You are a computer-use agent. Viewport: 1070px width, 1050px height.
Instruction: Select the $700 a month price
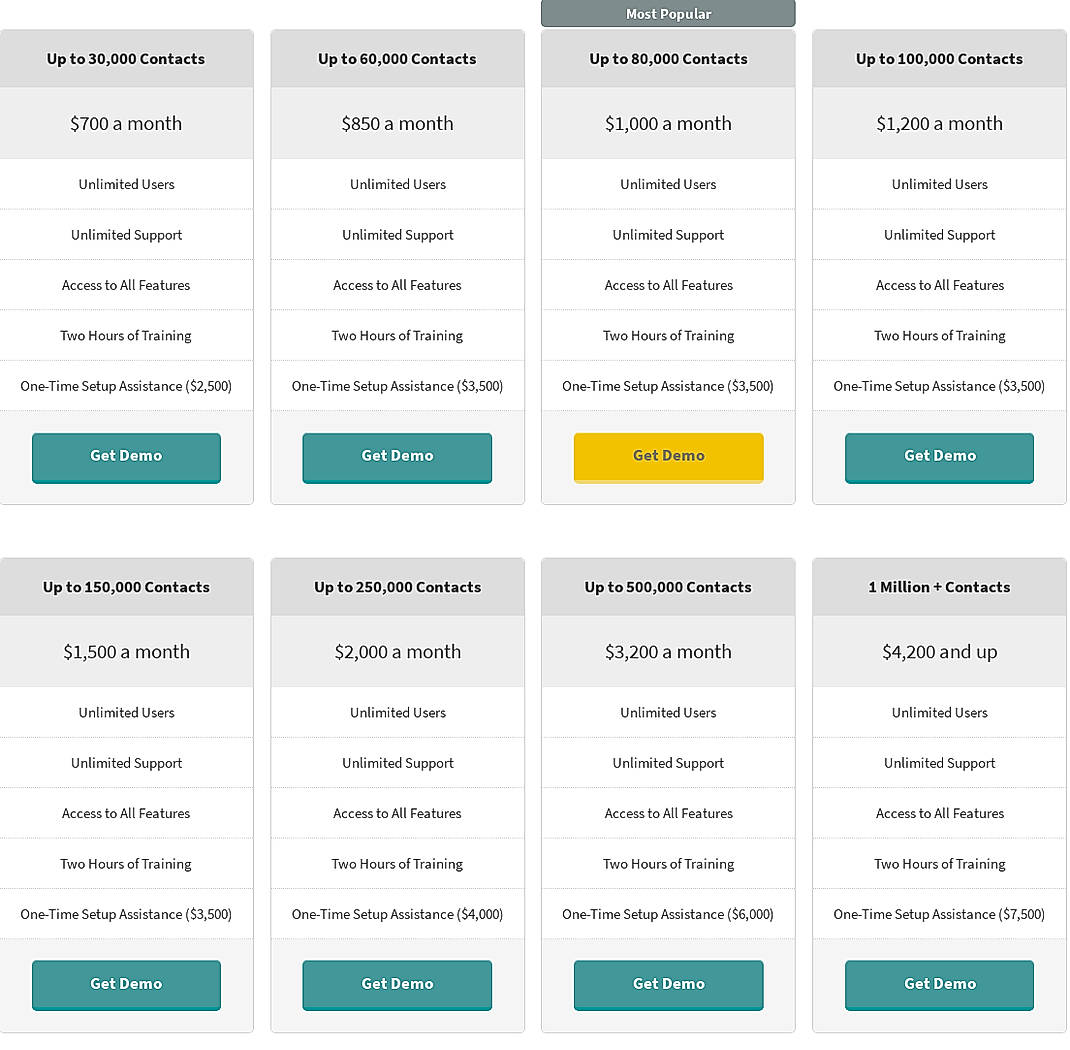(126, 123)
